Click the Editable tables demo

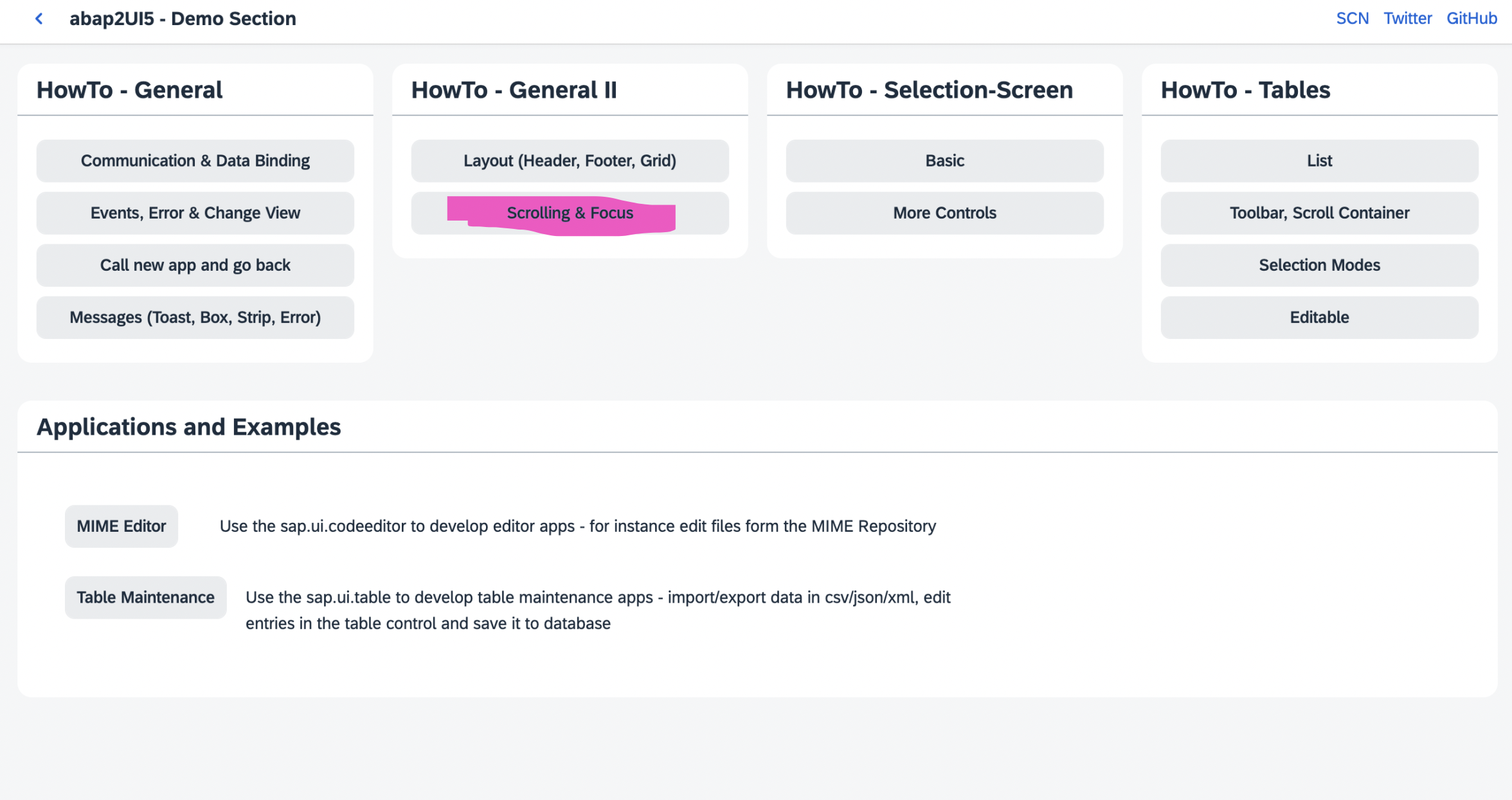coord(1318,317)
